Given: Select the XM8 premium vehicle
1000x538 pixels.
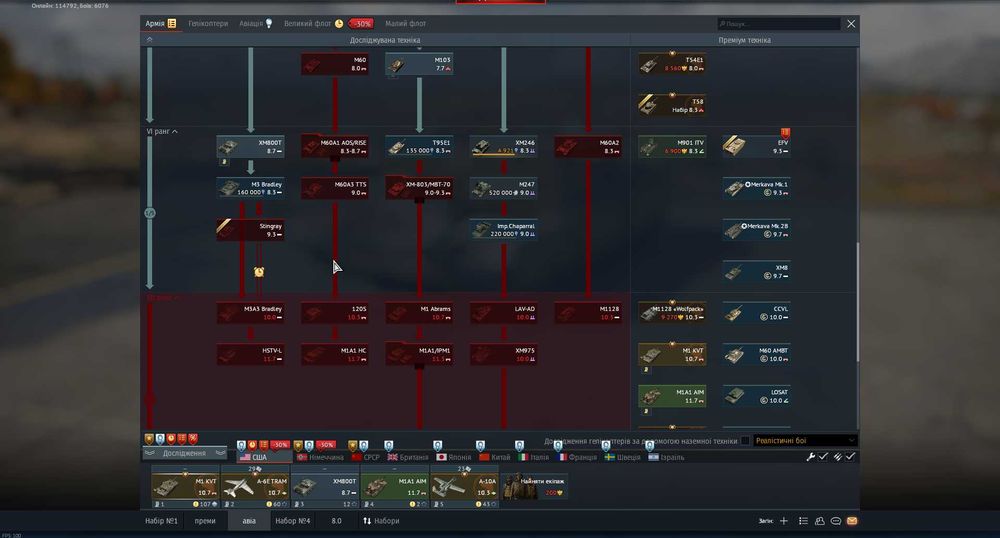Looking at the screenshot, I should [x=756, y=271].
